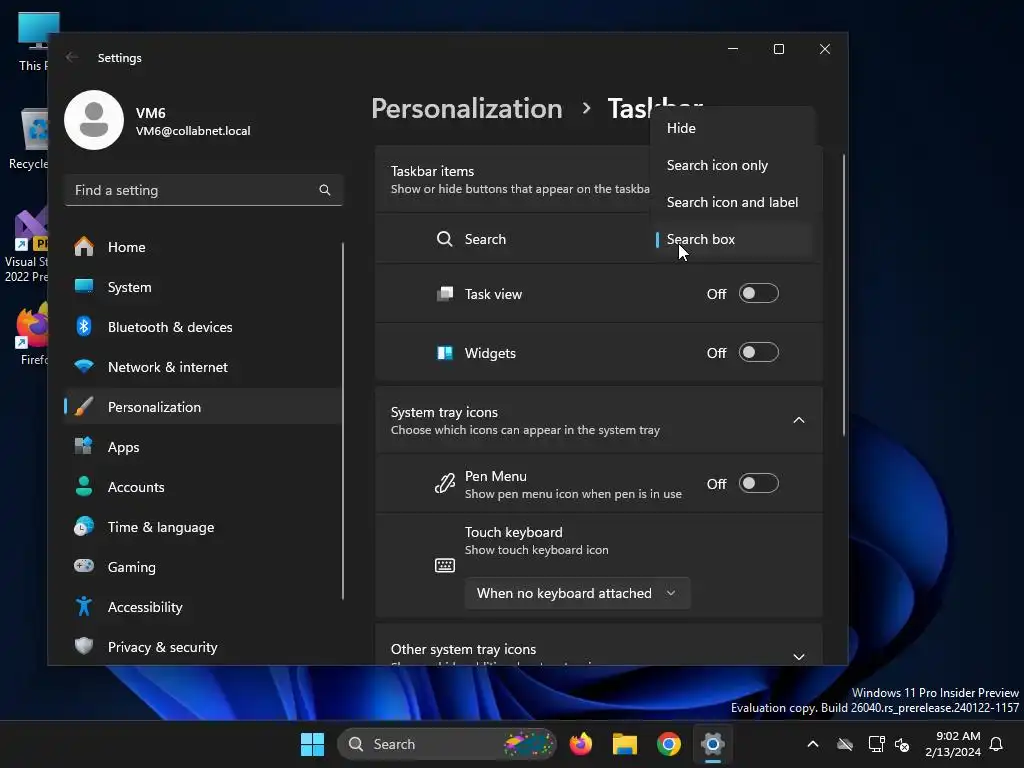Maximize the Settings window
Image resolution: width=1024 pixels, height=768 pixels.
coord(778,49)
